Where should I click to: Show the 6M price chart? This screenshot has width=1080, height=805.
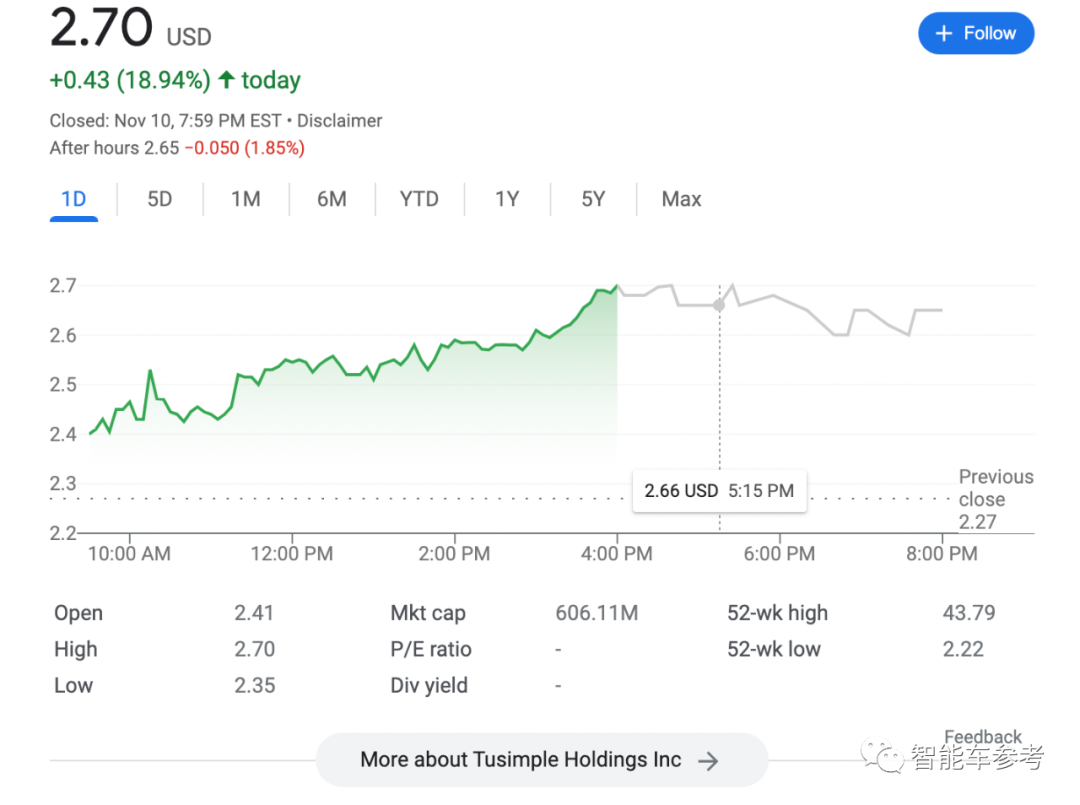tap(332, 199)
